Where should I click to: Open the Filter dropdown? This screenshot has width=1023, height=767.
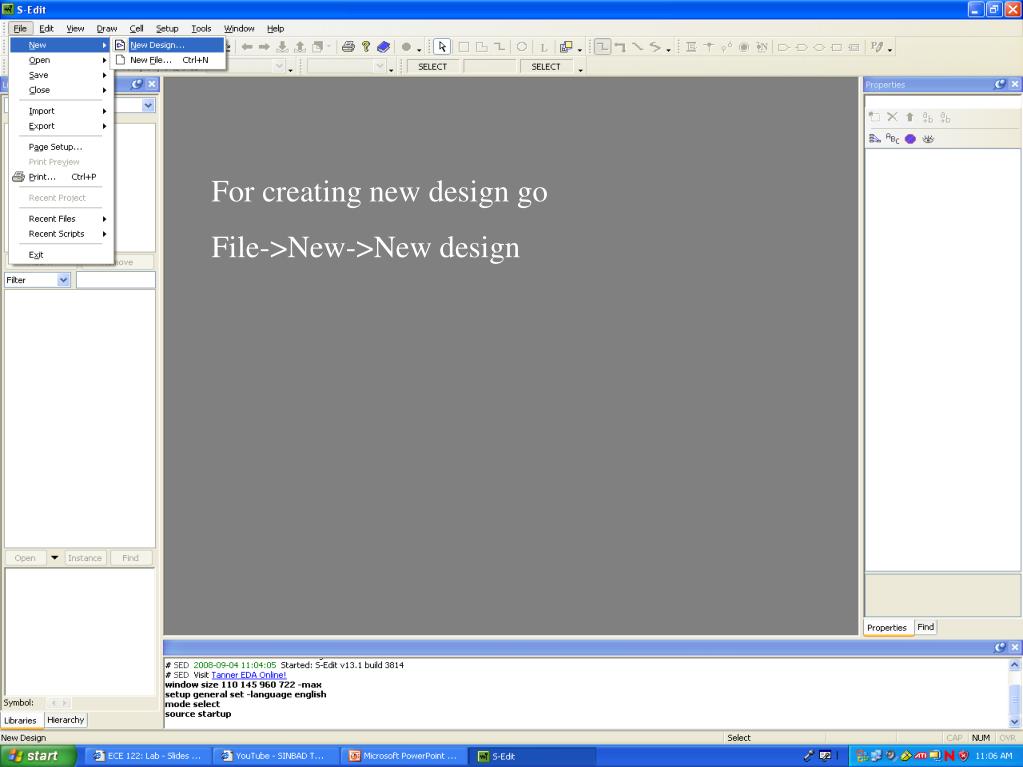[63, 280]
